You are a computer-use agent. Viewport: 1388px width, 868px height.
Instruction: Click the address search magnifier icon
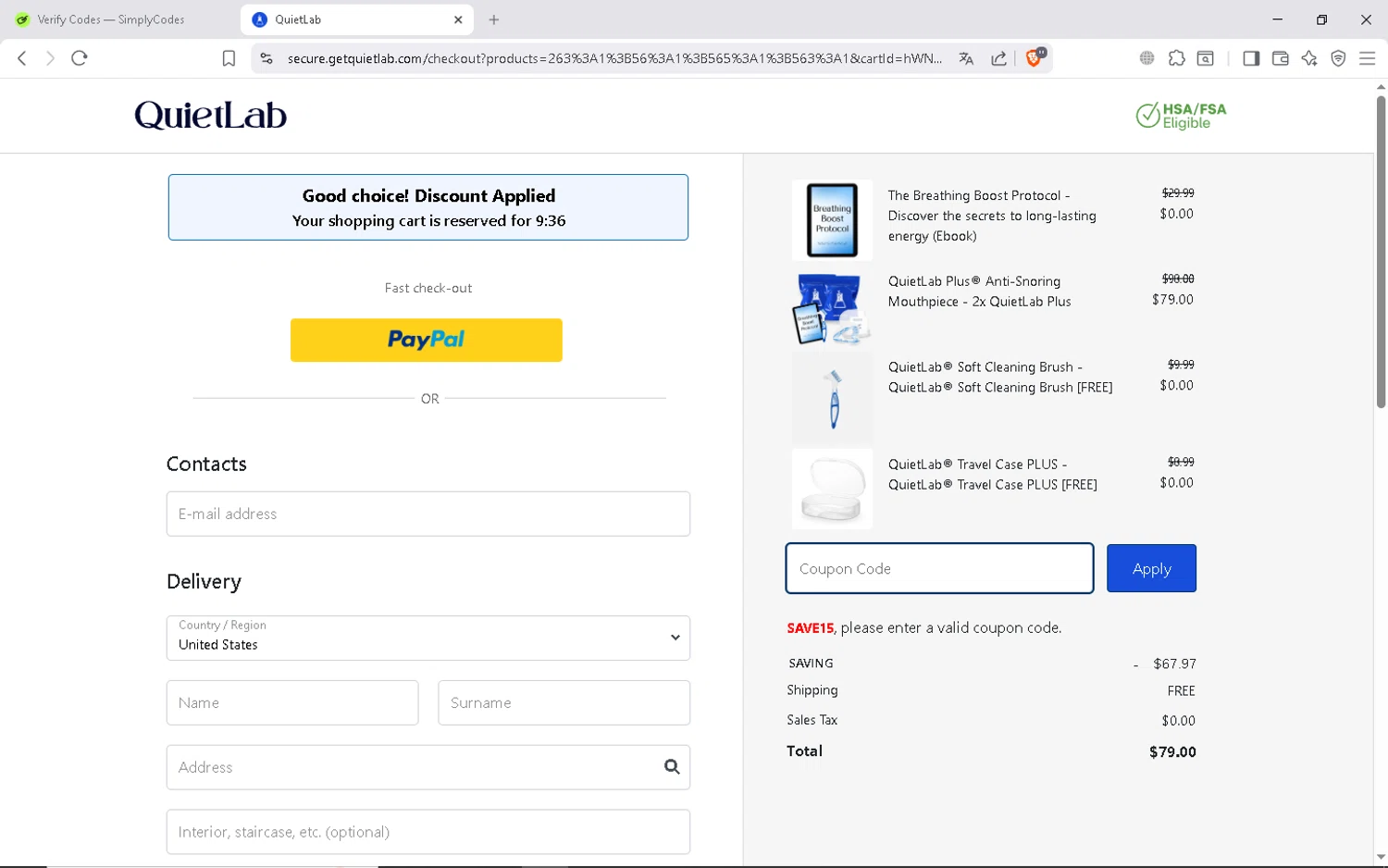(x=672, y=766)
